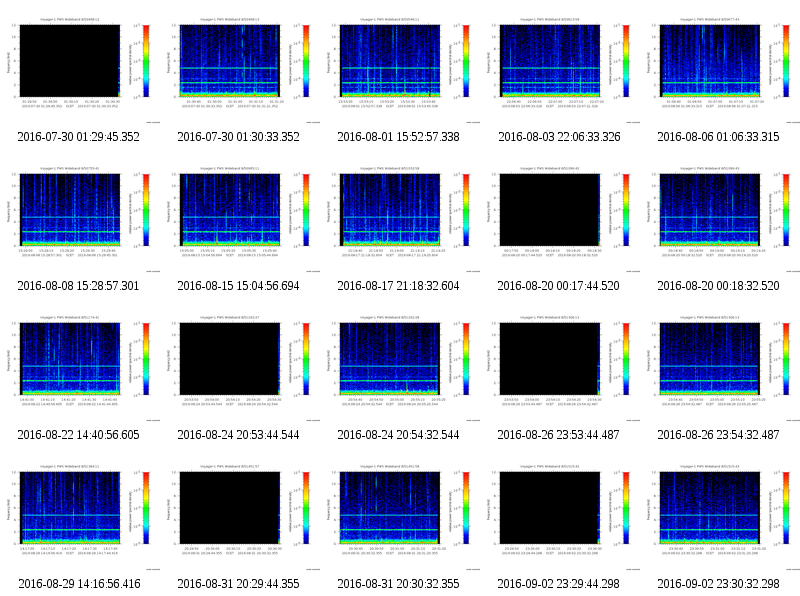800x596 pixels.
Task: Choose the label reading "2016-08-29 14:16:56.416"
Action: 80,584
